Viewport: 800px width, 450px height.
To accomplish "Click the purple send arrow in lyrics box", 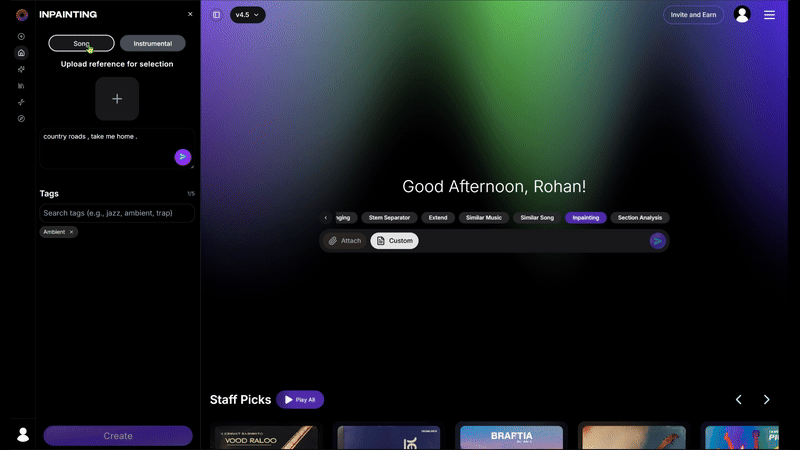I will click(182, 157).
